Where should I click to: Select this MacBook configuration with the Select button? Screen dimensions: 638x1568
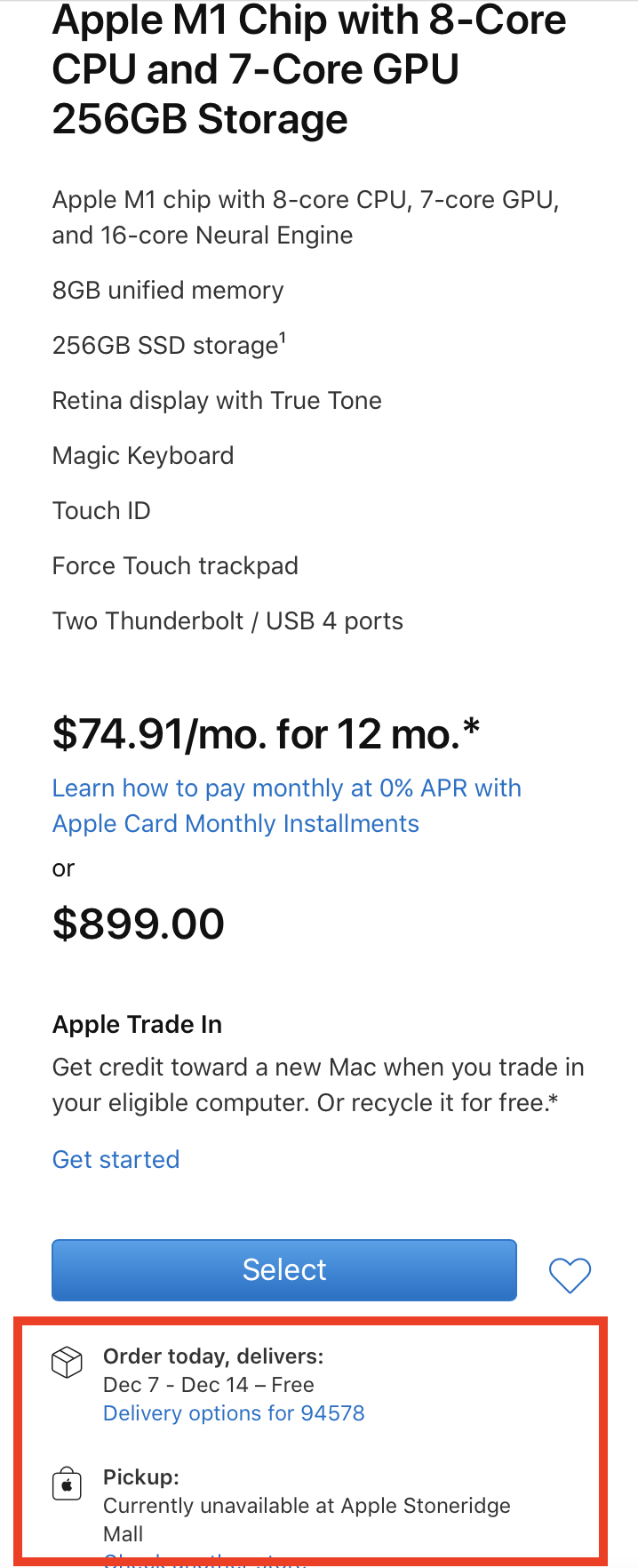point(284,1270)
